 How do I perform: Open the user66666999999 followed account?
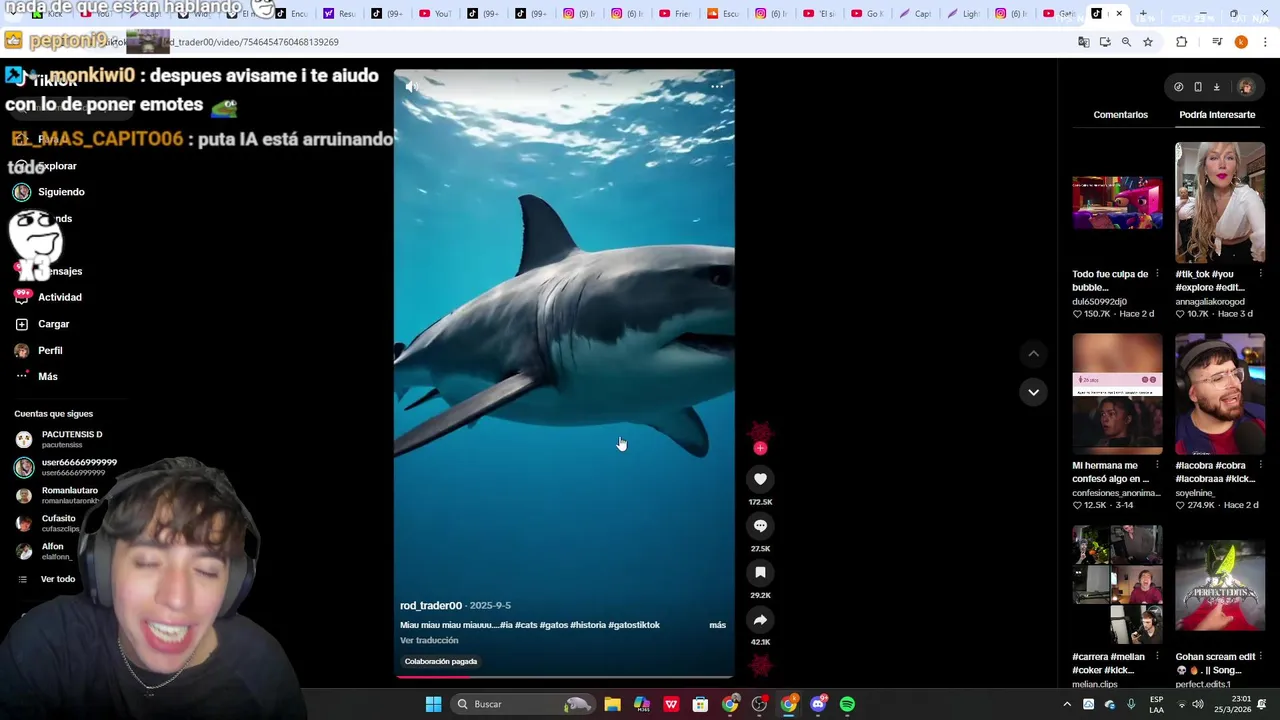coord(66,467)
